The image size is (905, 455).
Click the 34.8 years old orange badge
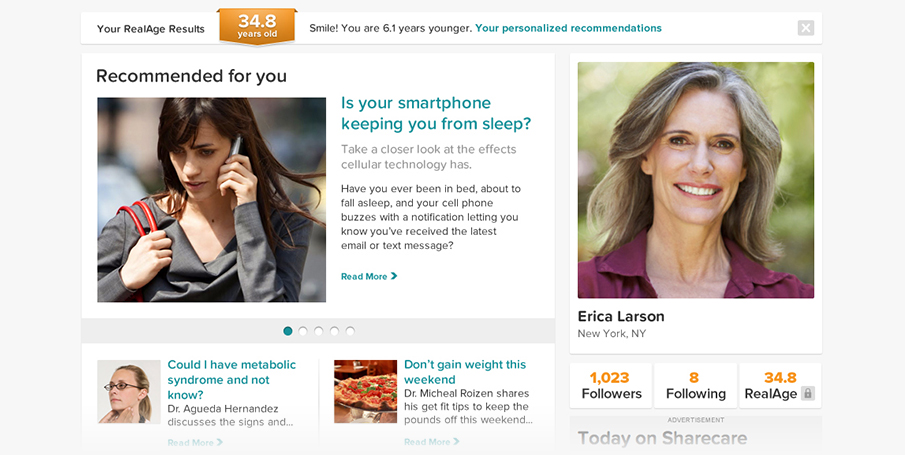point(257,27)
